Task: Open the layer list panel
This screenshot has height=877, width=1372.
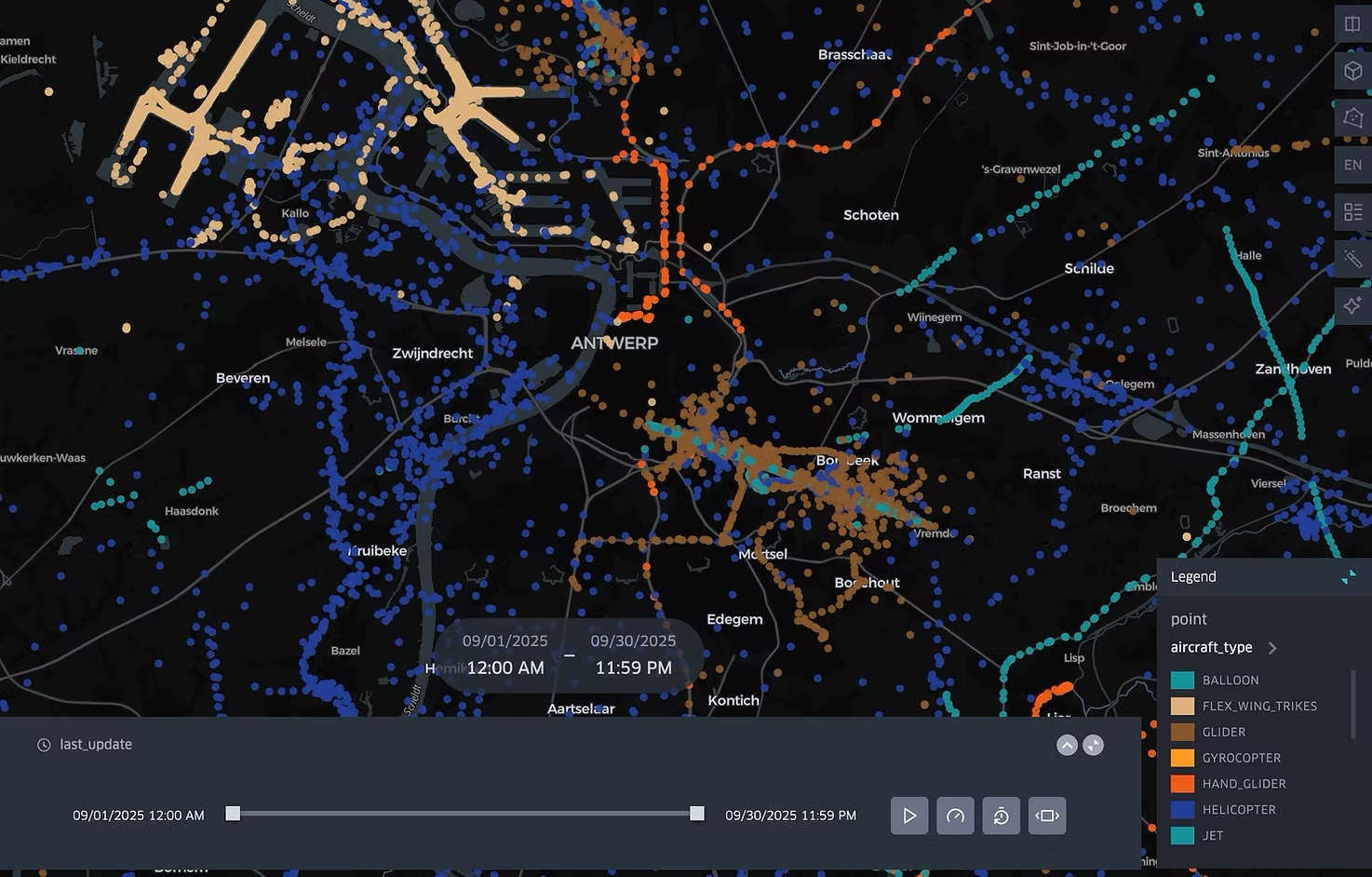Action: coord(1352,211)
